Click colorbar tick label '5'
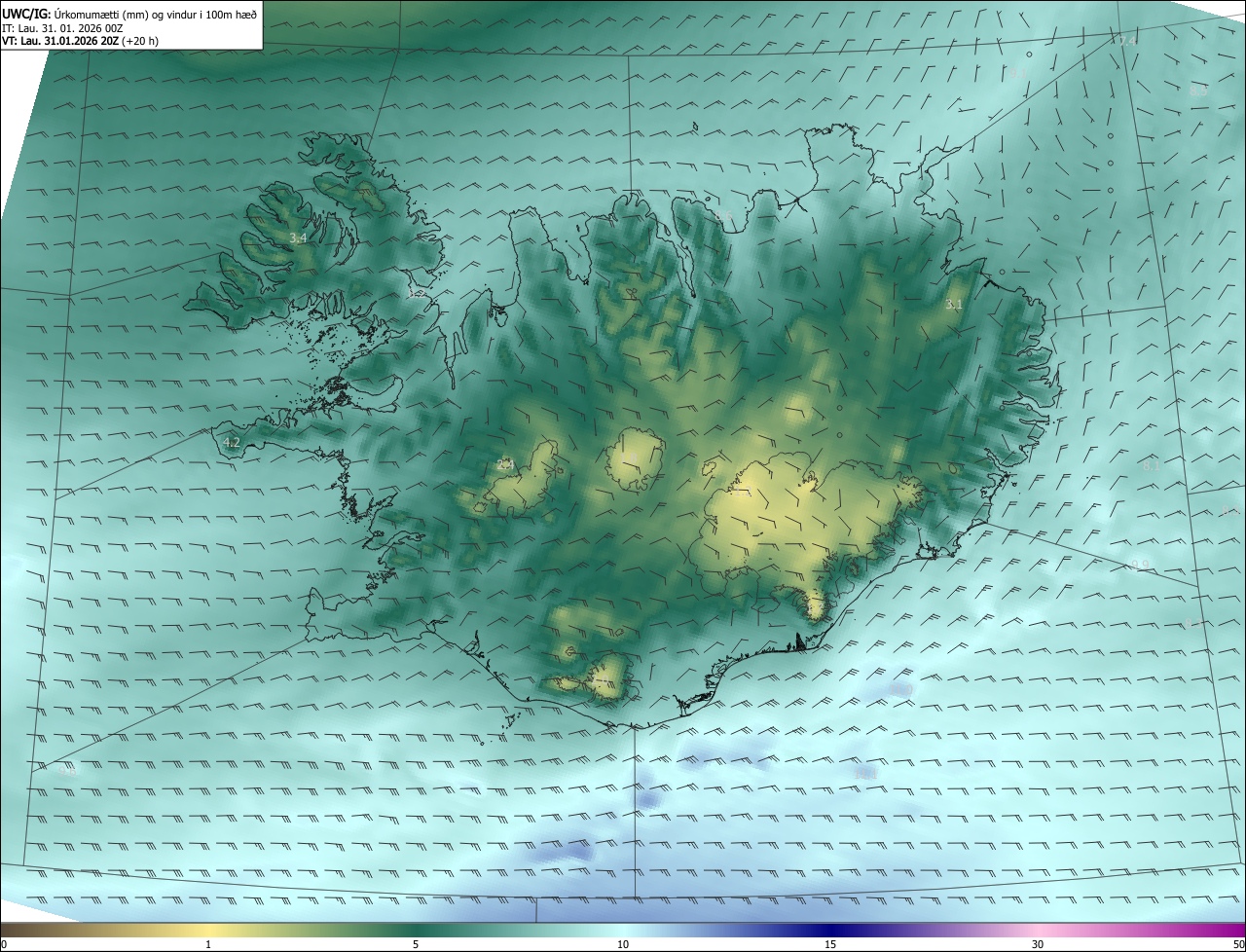The width and height of the screenshot is (1246, 952). 416,944
